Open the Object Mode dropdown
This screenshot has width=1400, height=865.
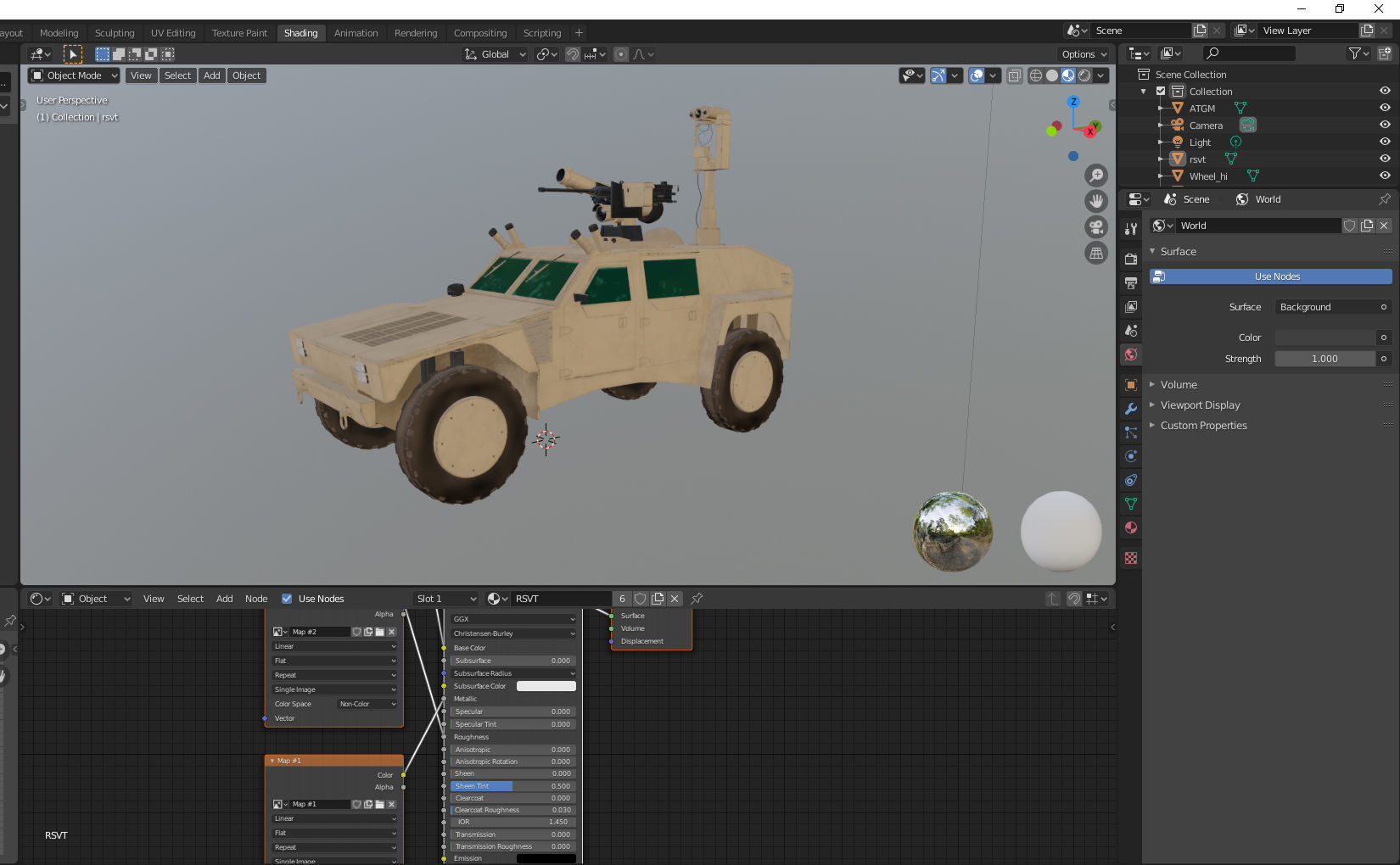click(74, 75)
